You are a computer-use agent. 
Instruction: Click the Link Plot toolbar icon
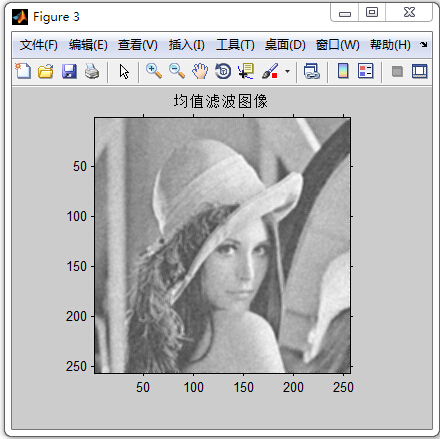pyautogui.click(x=312, y=71)
